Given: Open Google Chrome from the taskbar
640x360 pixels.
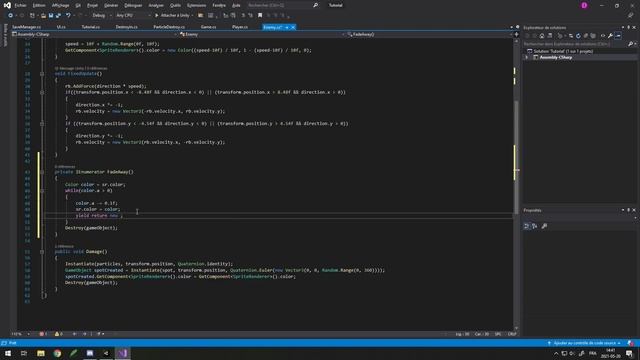Looking at the screenshot, I should tap(57, 353).
